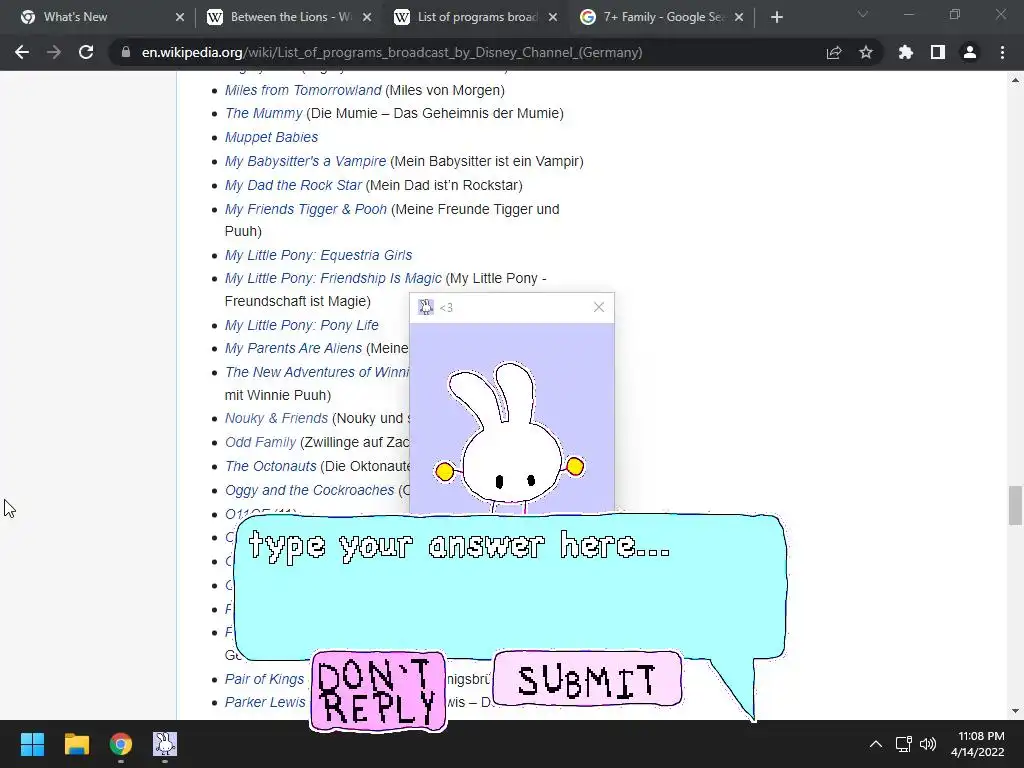
Task: Close the List of programs tab
Action: tap(553, 17)
